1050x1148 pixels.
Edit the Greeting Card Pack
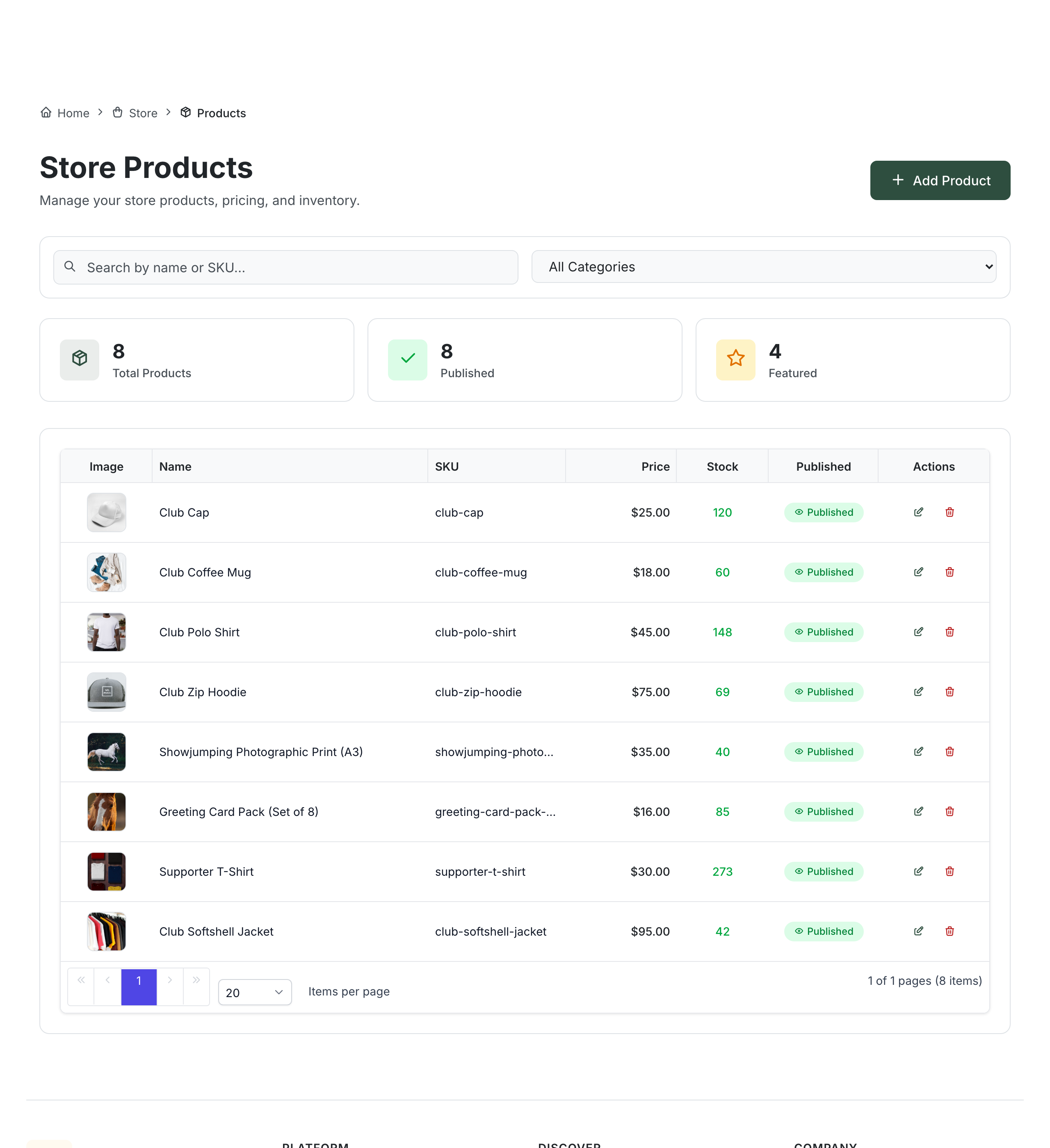918,811
